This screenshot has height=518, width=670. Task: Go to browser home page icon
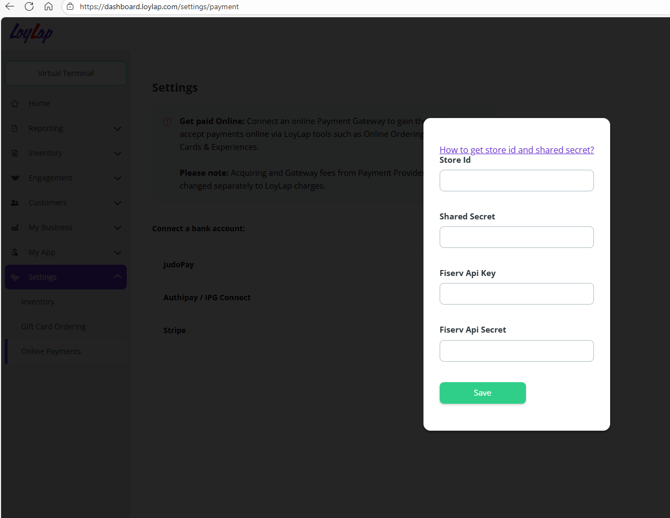48,7
